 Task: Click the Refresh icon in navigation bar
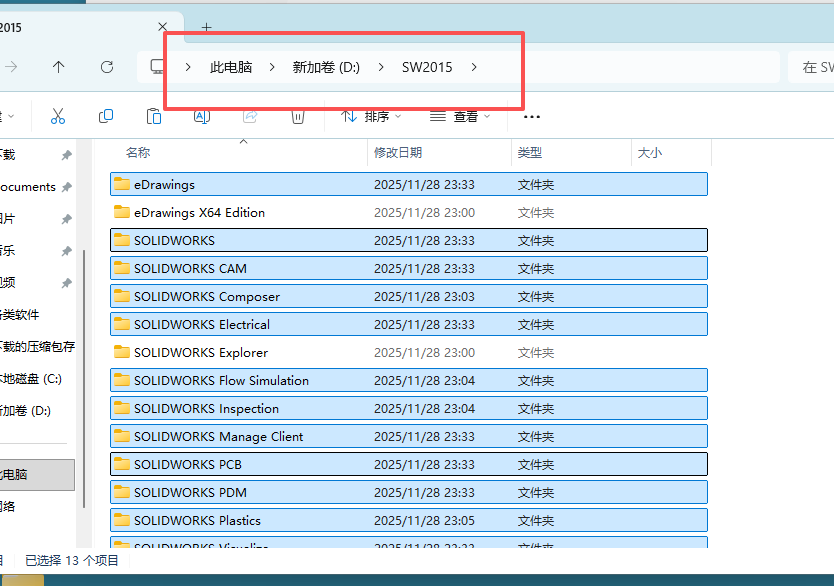point(107,67)
